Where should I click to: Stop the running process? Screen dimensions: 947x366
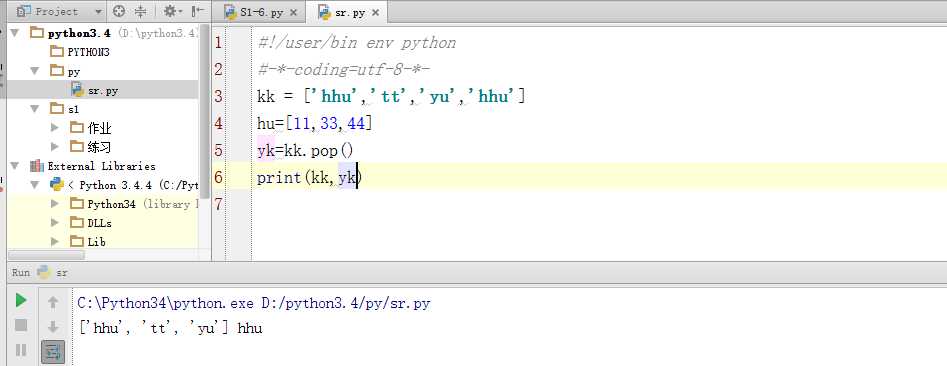pyautogui.click(x=21, y=325)
